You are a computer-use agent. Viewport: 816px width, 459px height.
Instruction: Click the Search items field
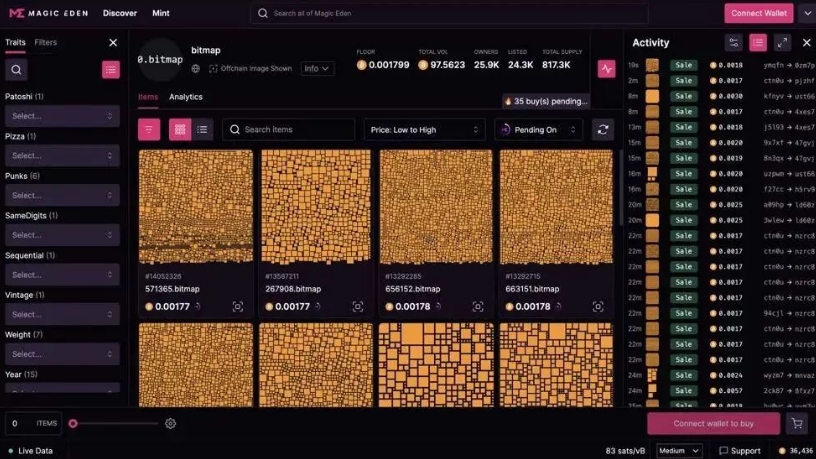tap(288, 130)
